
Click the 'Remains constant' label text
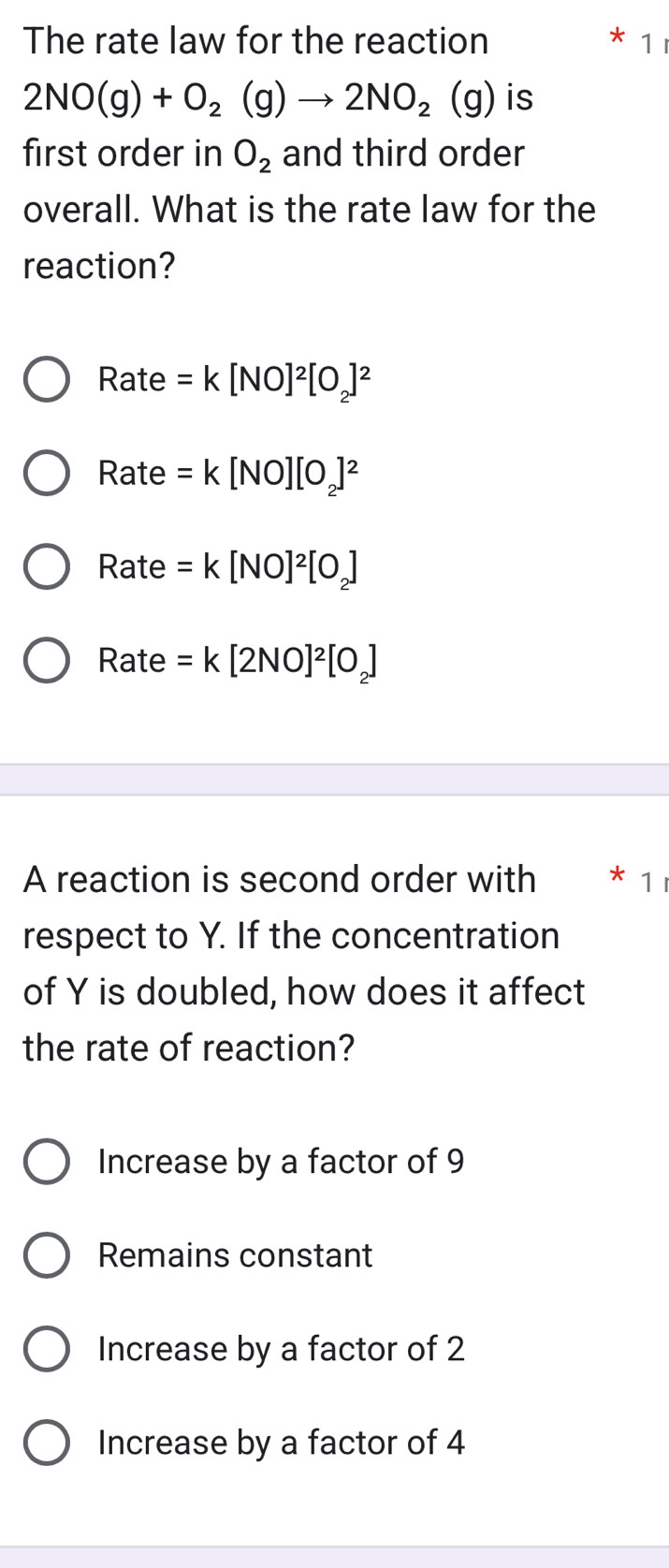(x=235, y=1255)
